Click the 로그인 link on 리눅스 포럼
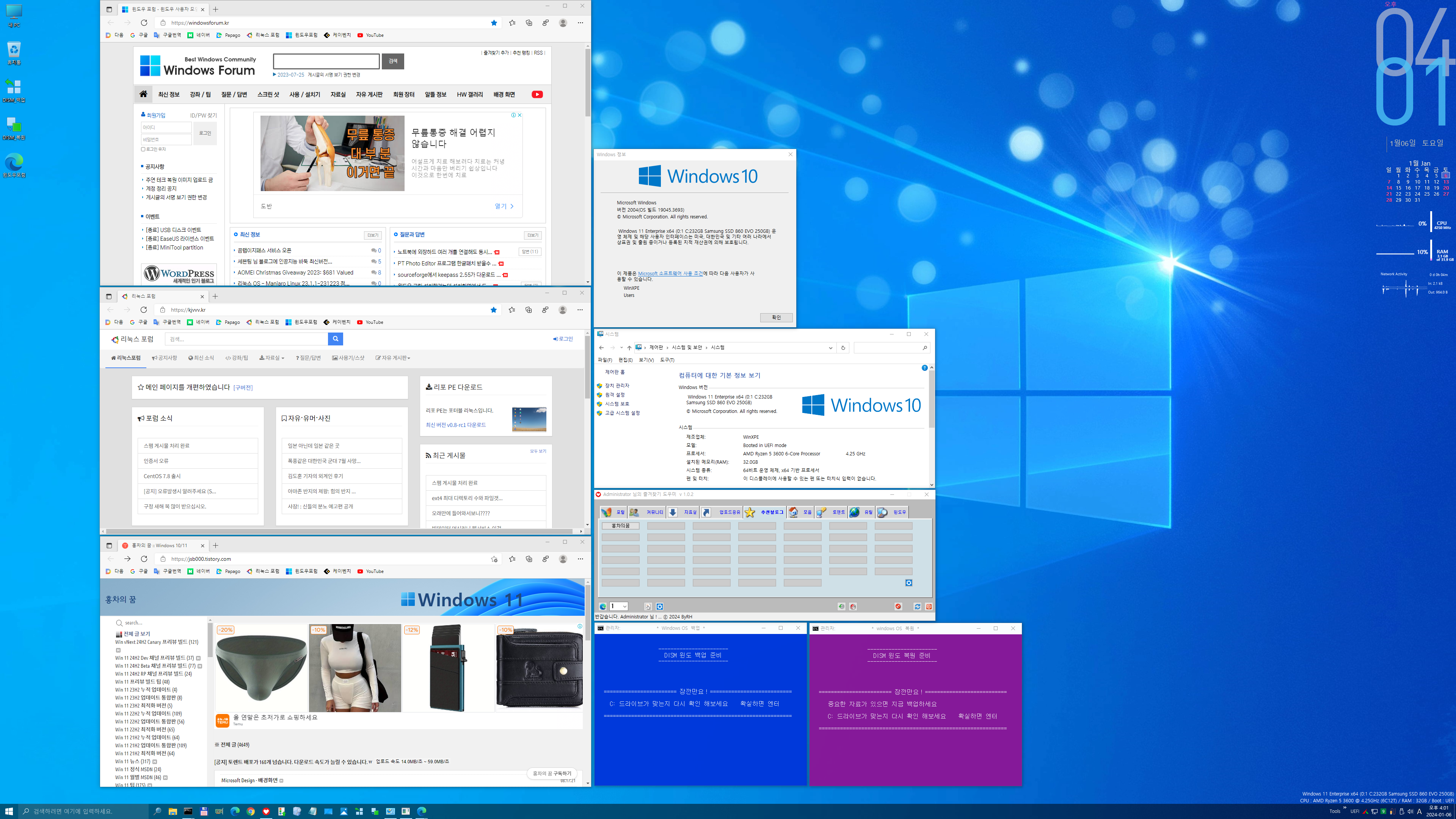The width and height of the screenshot is (1456, 819). (563, 339)
